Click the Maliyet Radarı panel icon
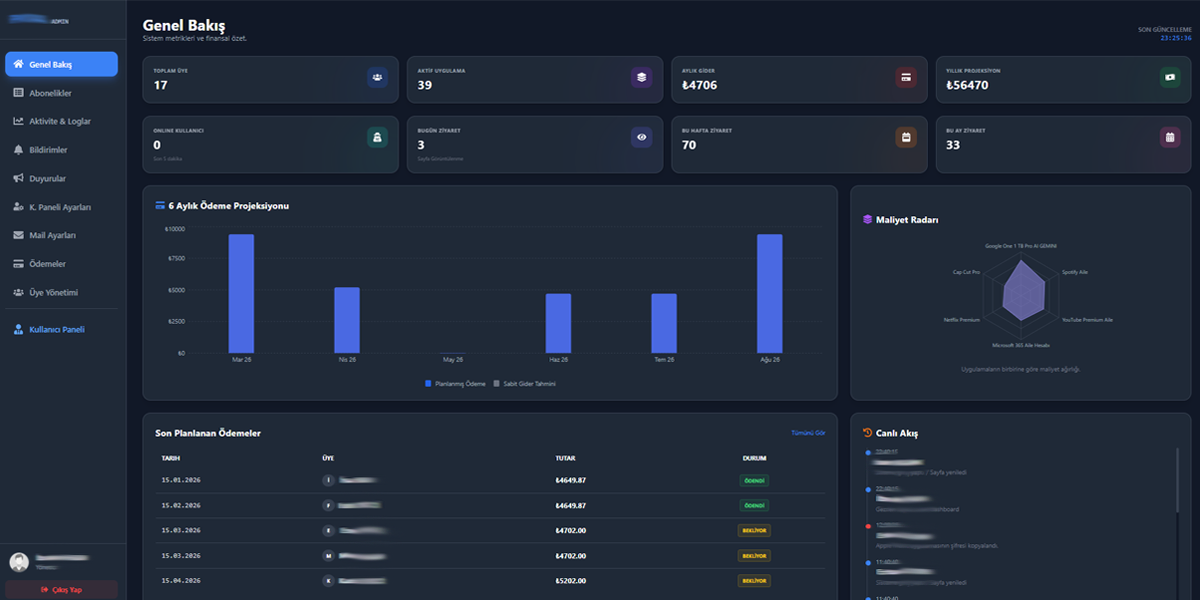 pos(867,218)
